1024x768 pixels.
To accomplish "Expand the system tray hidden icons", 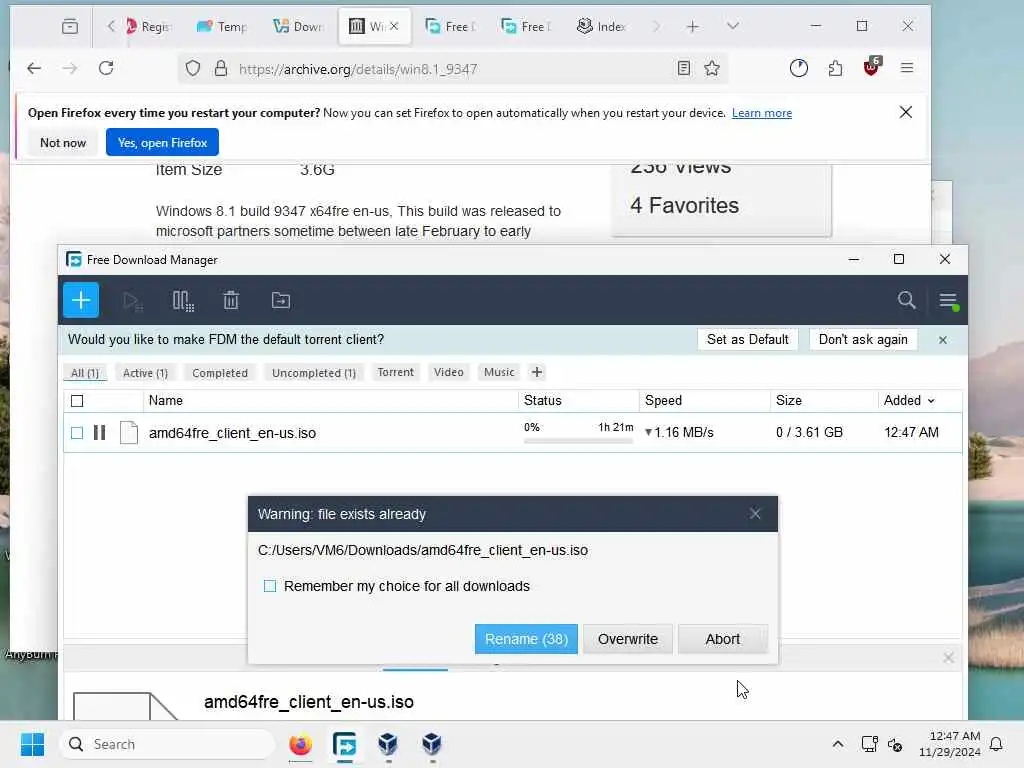I will click(838, 744).
